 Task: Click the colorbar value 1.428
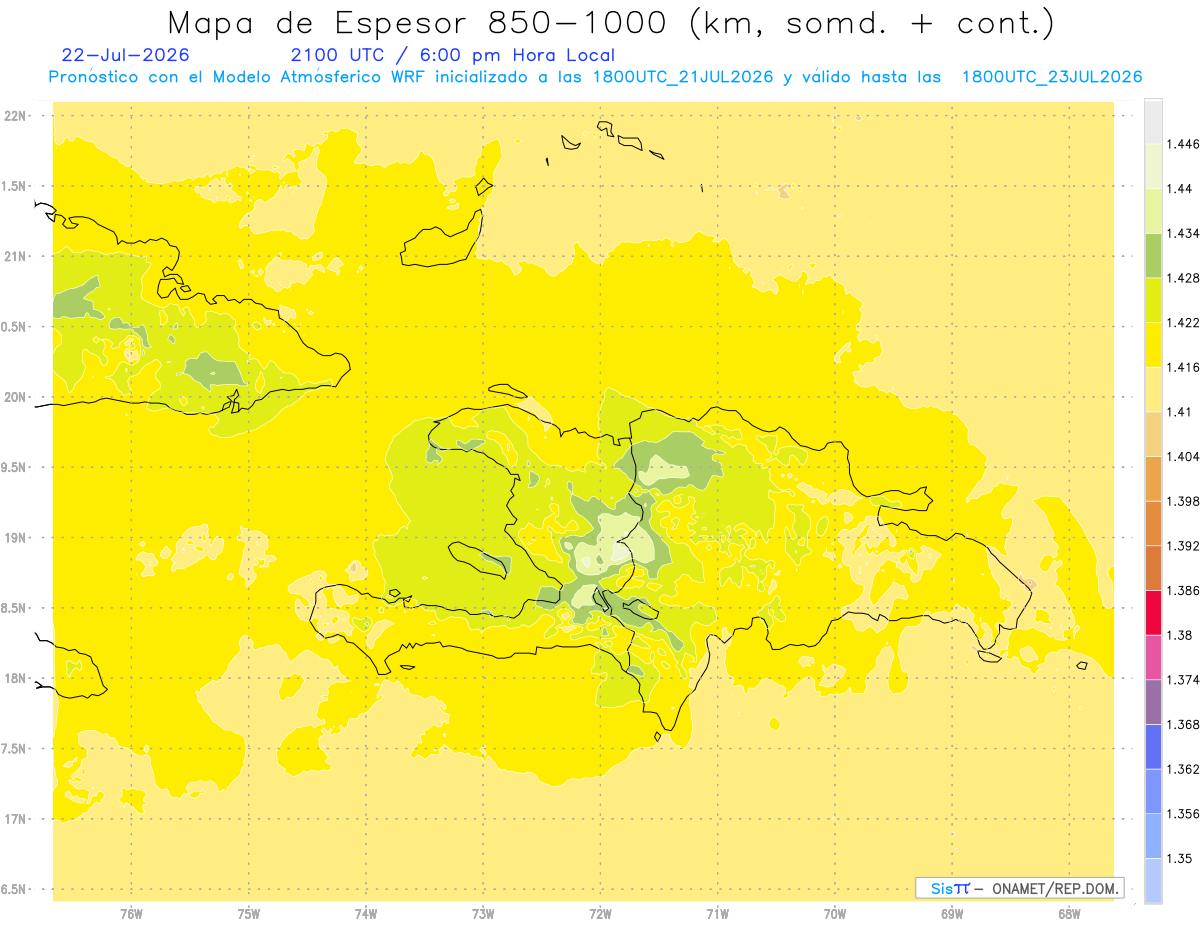[x=1184, y=278]
